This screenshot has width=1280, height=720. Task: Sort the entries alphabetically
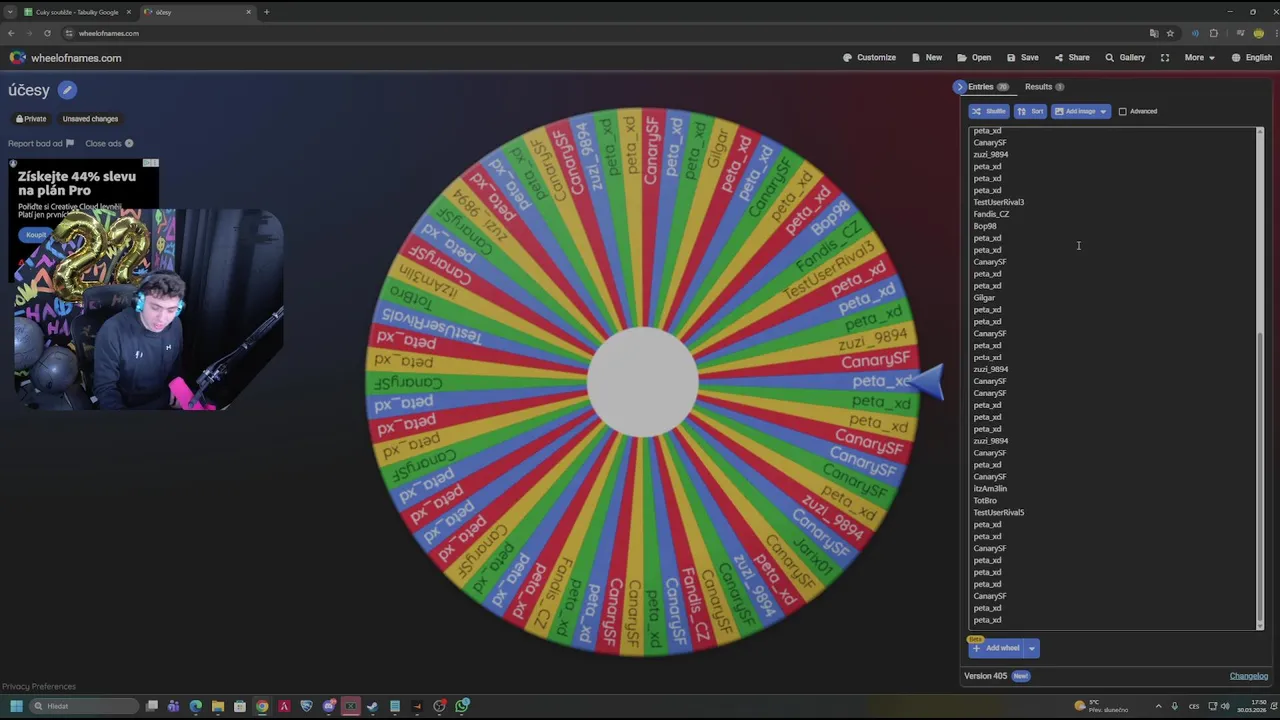1030,111
